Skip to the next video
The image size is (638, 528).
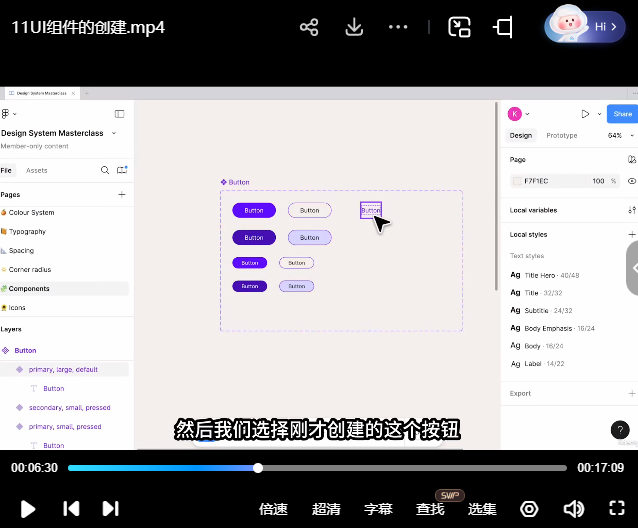[x=111, y=509]
